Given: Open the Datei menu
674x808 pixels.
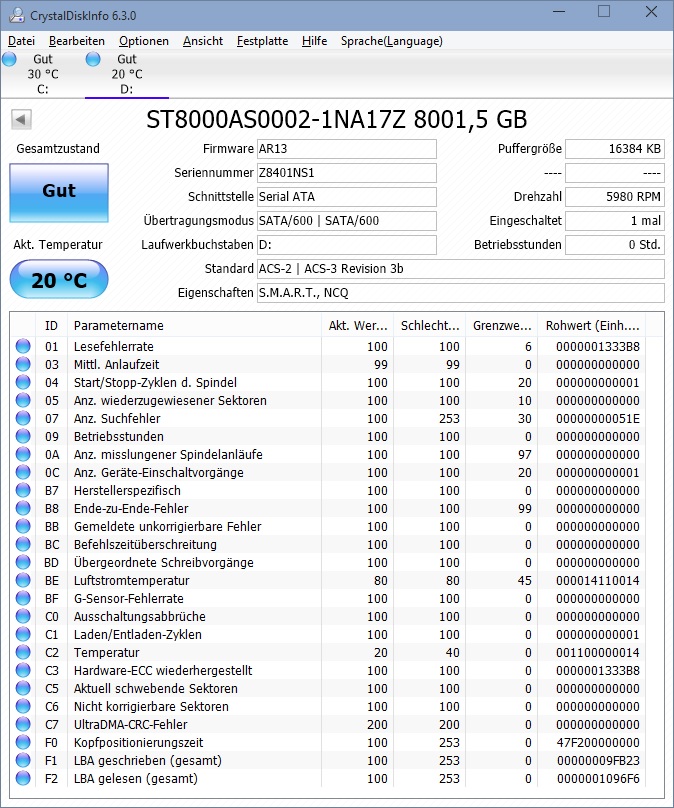Looking at the screenshot, I should click(x=21, y=41).
